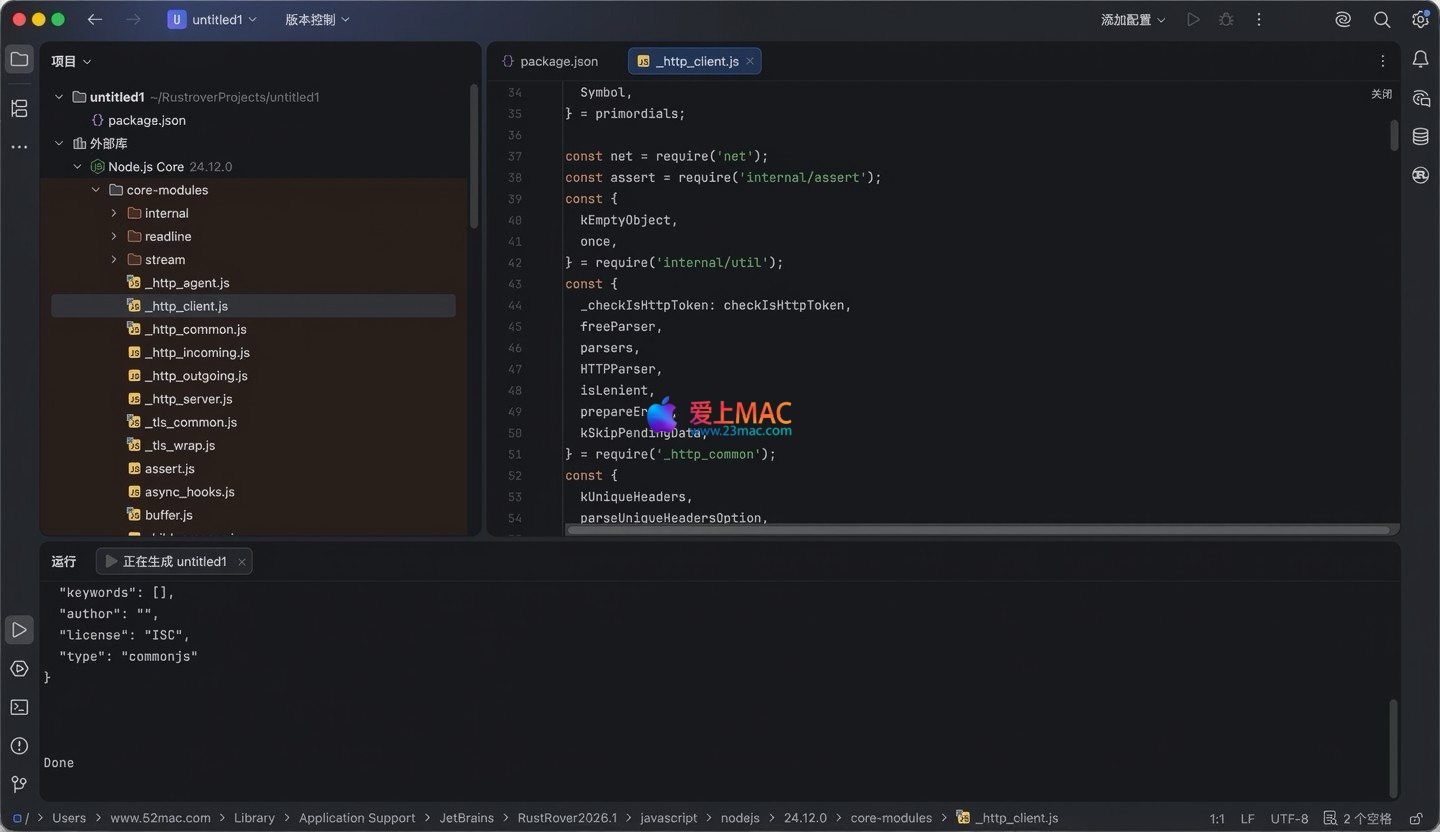
Task: Open the AI assistant swirl icon
Action: coord(1343,20)
